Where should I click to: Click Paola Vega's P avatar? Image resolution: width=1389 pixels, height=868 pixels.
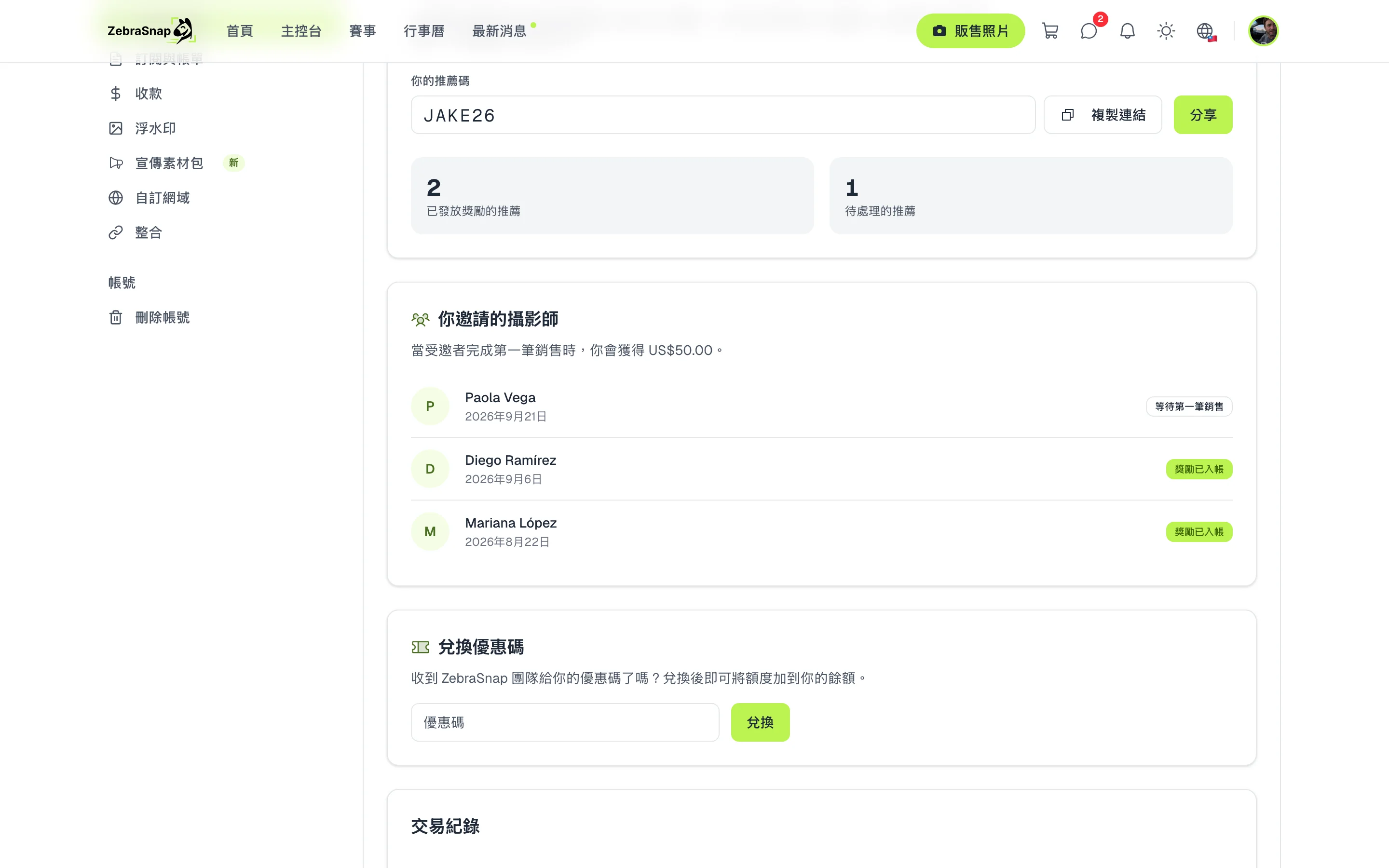click(x=430, y=407)
